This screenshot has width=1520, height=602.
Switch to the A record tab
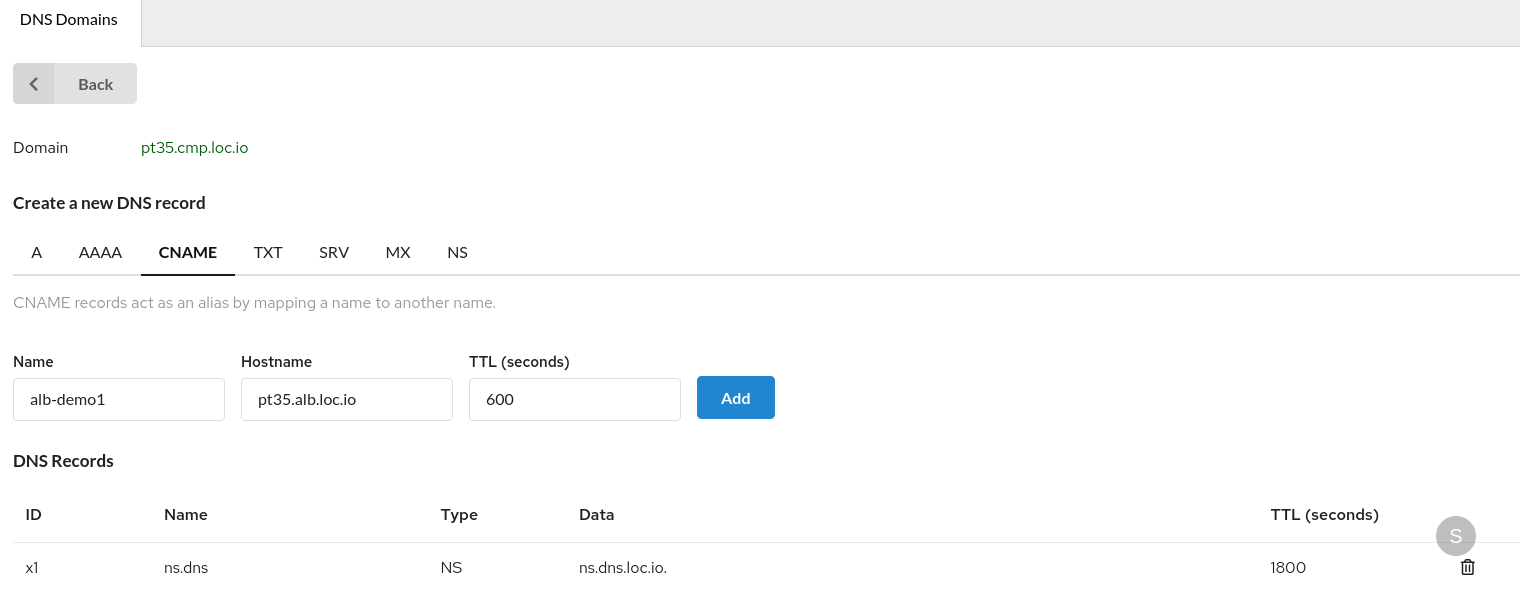[x=37, y=253]
